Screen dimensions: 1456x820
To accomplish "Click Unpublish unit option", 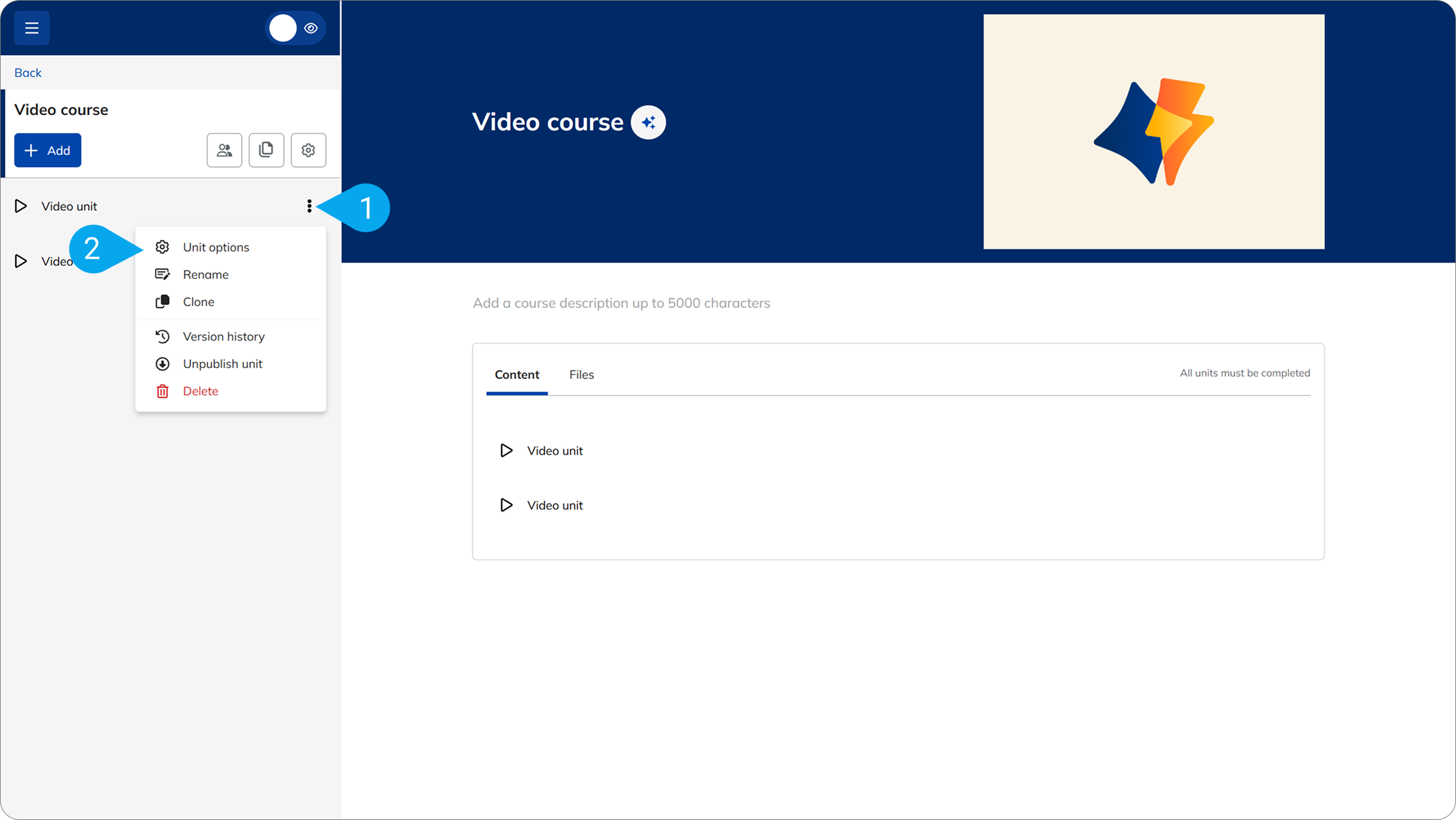I will coord(222,364).
